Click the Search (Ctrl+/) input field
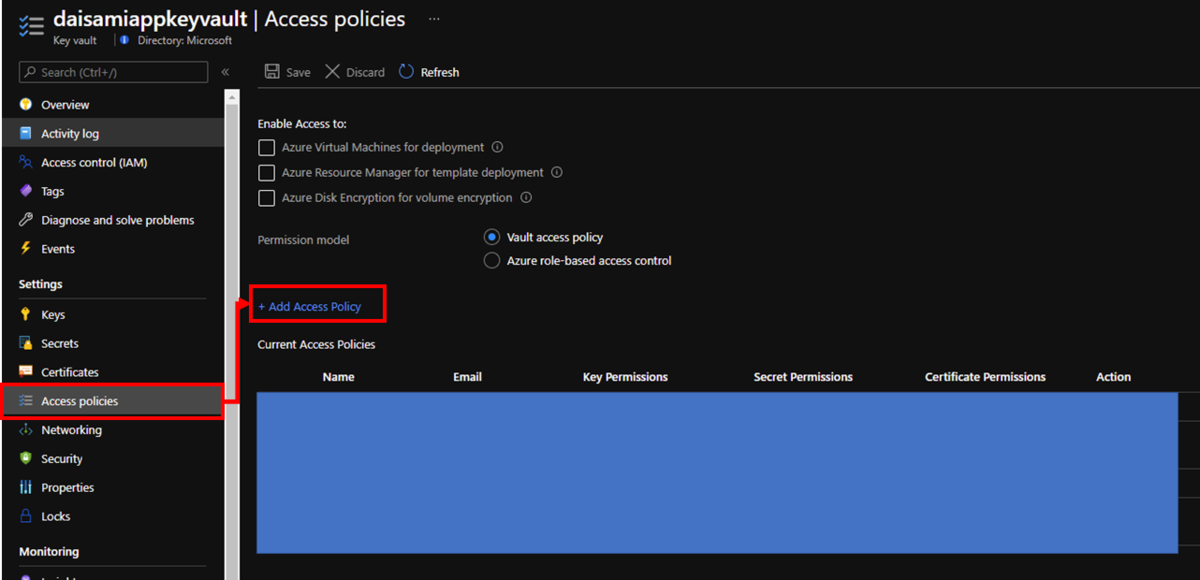This screenshot has height=580, width=1200. [x=113, y=72]
